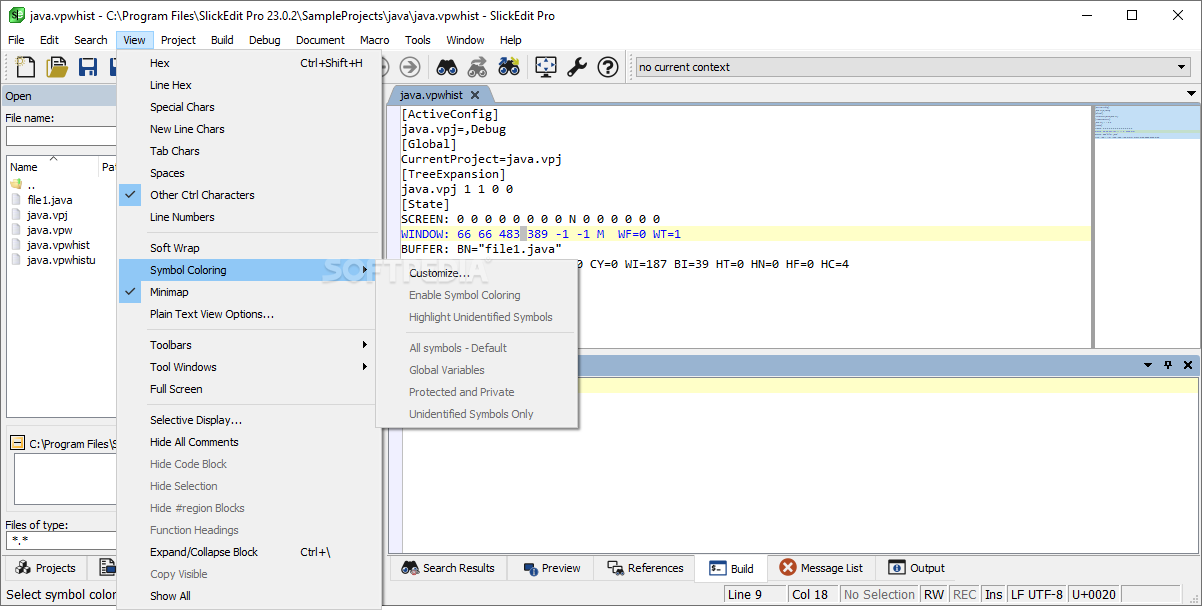Open the Build menu
The image size is (1202, 610).
coord(222,40)
